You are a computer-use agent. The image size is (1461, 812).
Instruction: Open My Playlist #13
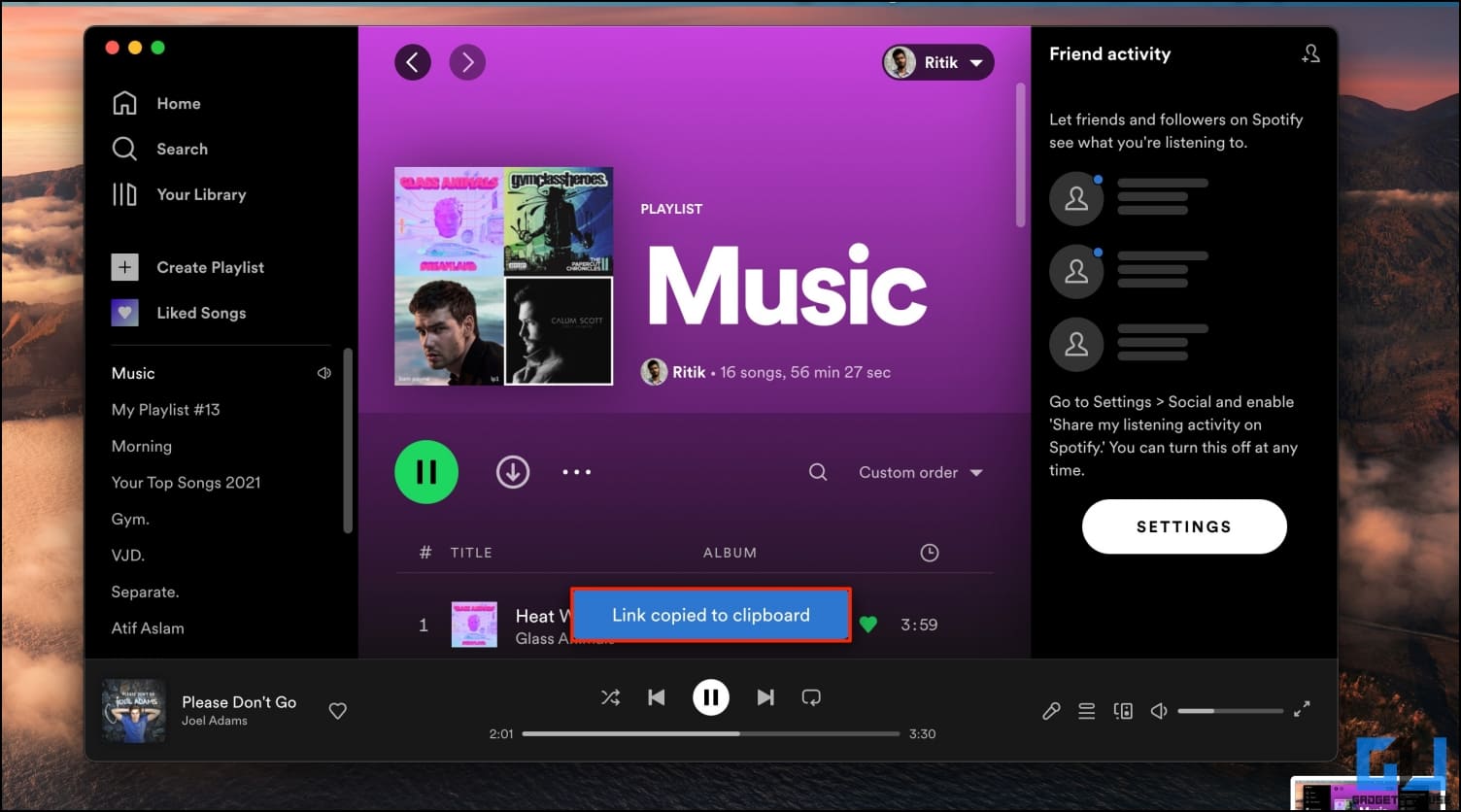click(x=166, y=410)
